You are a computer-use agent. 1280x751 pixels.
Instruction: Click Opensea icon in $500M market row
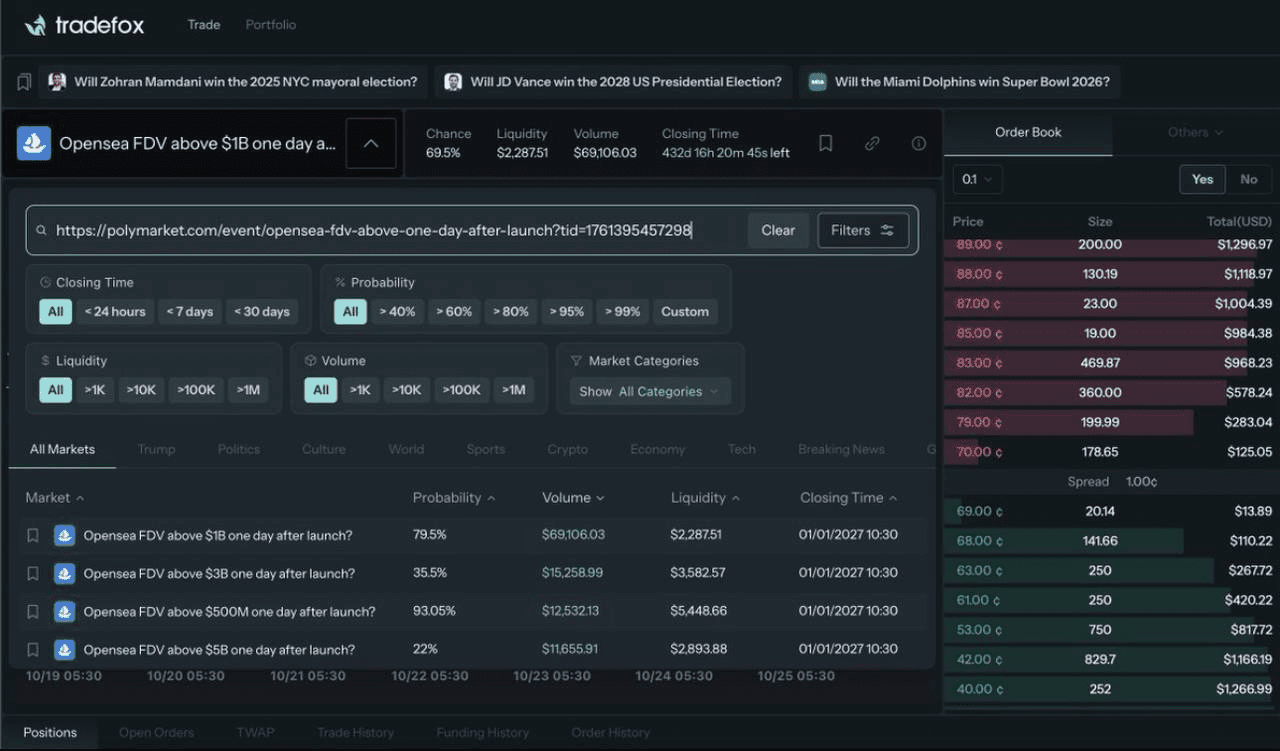pyautogui.click(x=65, y=611)
